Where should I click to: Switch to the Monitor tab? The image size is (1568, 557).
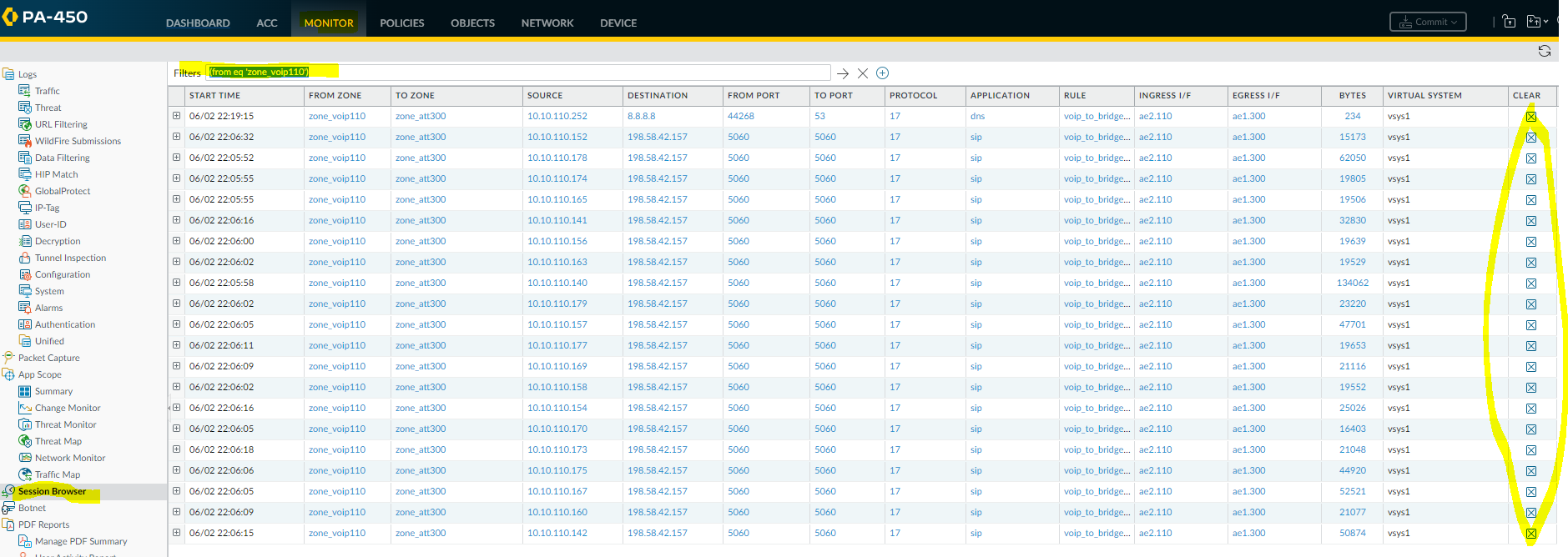(329, 23)
